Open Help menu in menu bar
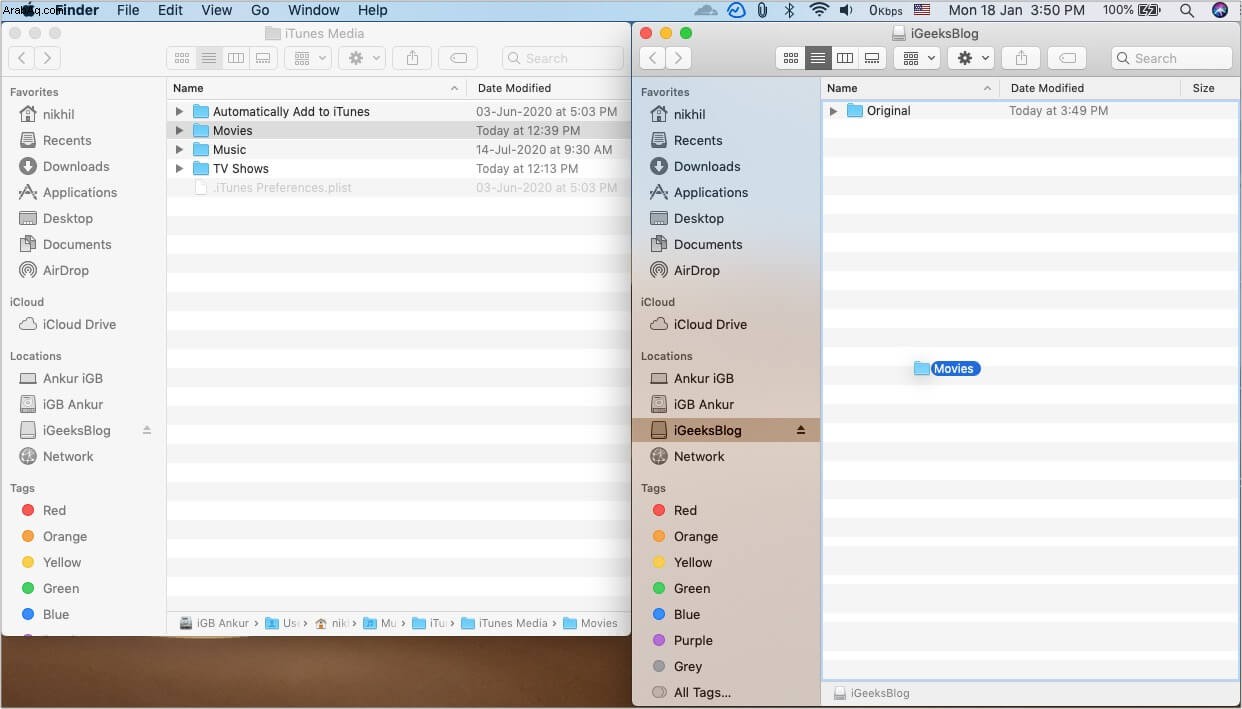 point(372,10)
